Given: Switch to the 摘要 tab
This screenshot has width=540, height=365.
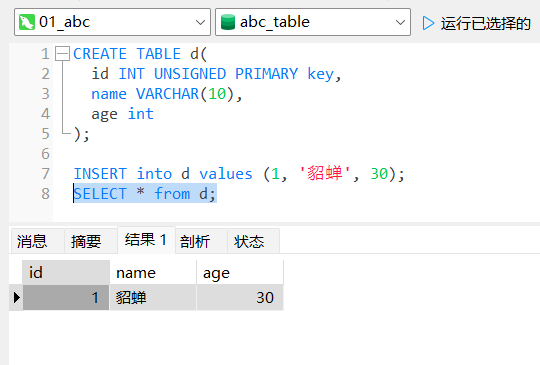Looking at the screenshot, I should pos(91,241).
